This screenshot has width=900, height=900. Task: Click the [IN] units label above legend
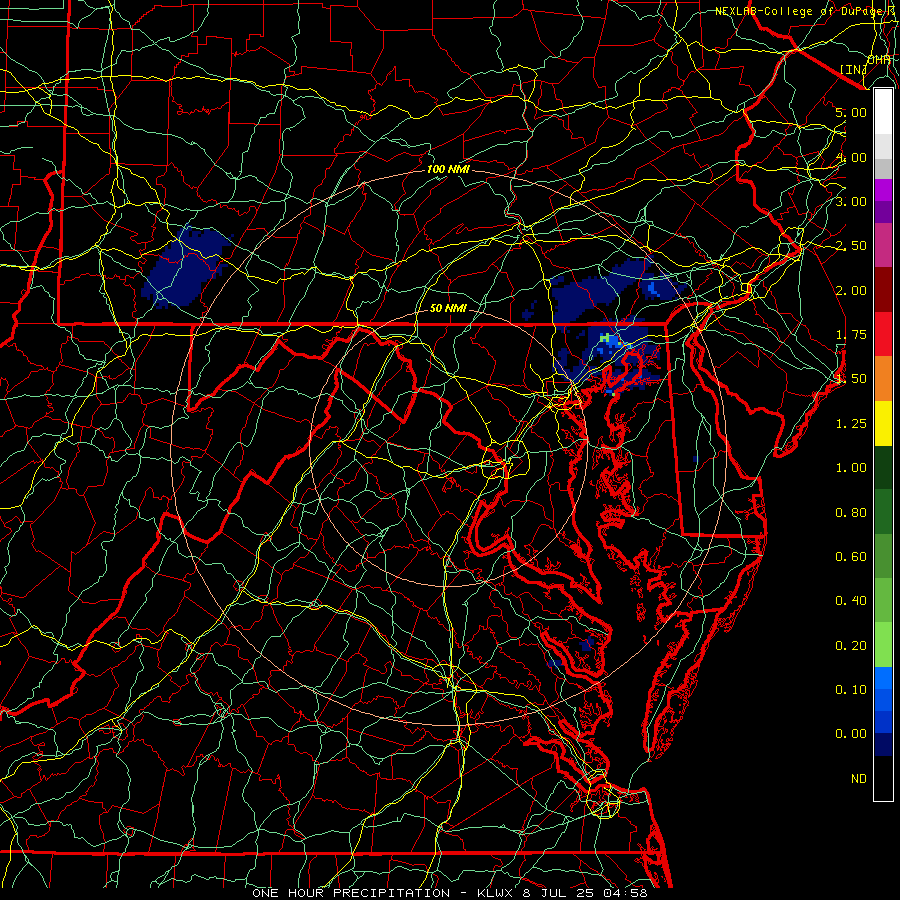853,69
